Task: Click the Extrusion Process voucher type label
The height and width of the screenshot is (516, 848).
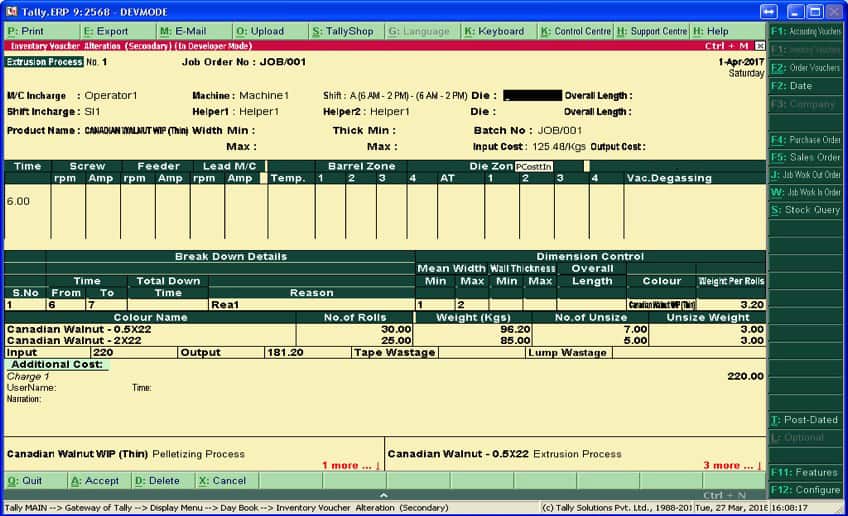Action: [x=44, y=62]
